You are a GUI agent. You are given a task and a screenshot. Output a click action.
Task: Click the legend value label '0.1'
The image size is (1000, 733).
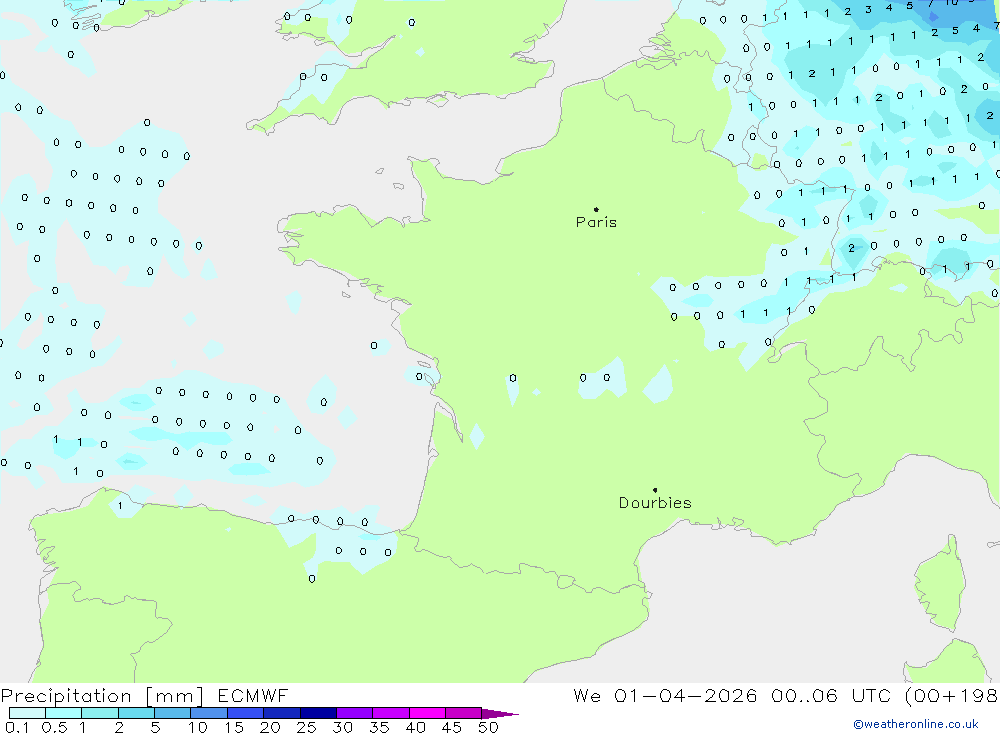(17, 727)
